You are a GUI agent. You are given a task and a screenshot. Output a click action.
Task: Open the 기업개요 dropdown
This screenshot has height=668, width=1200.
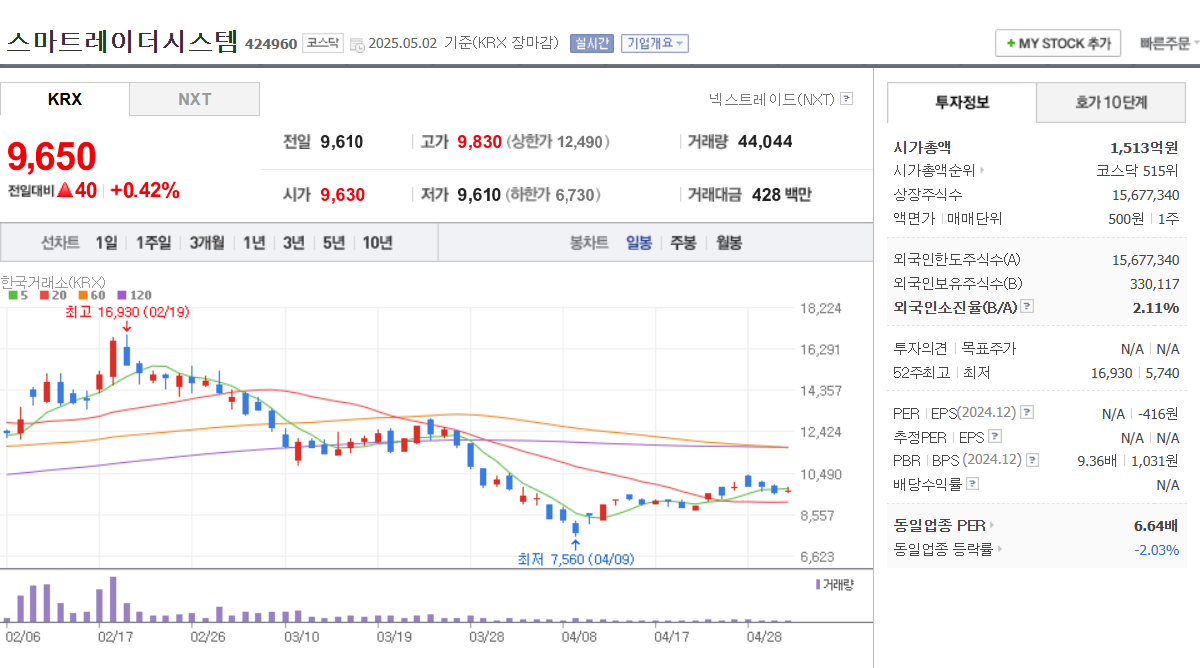click(654, 43)
